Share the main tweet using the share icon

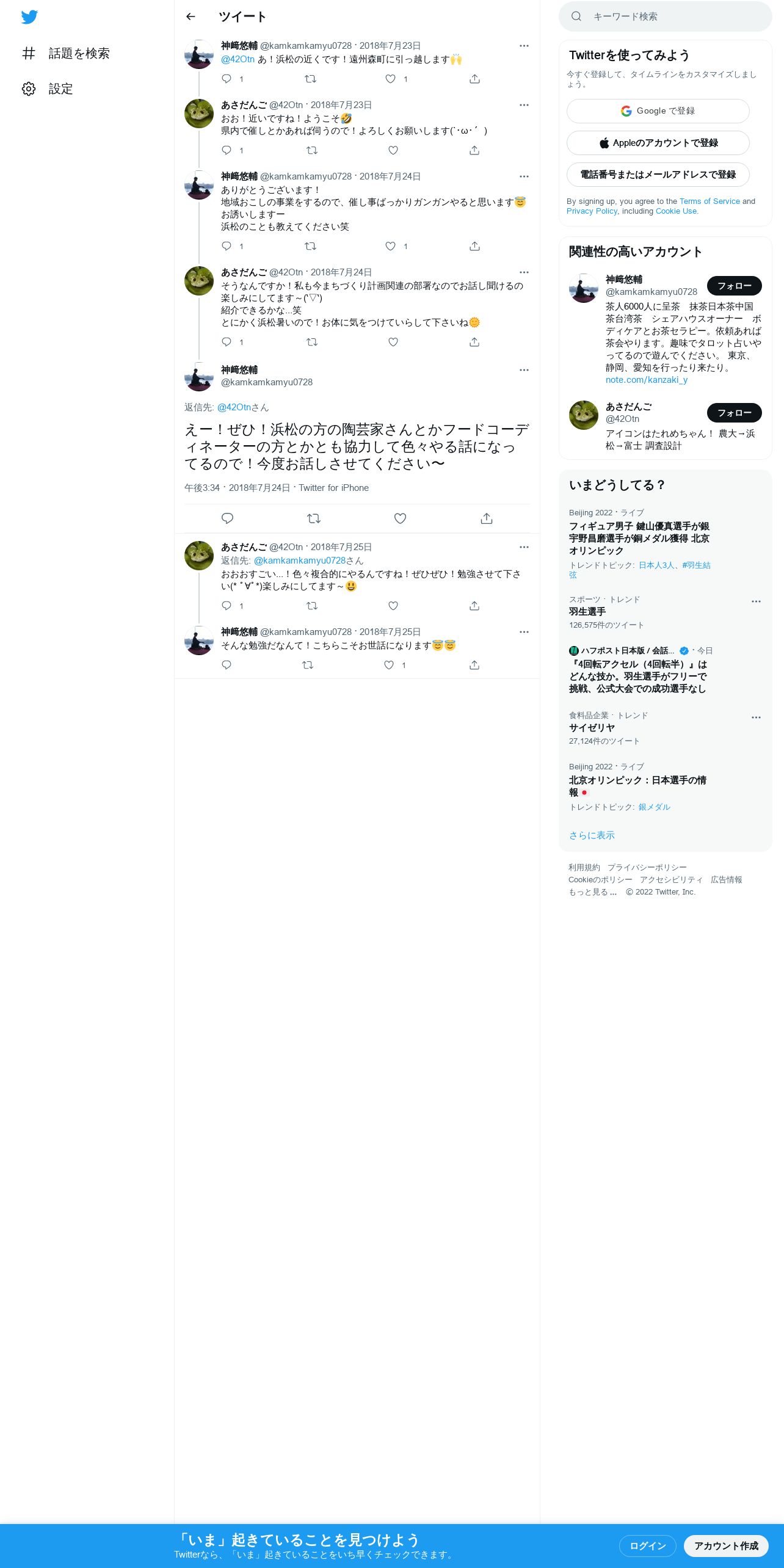coord(487,518)
